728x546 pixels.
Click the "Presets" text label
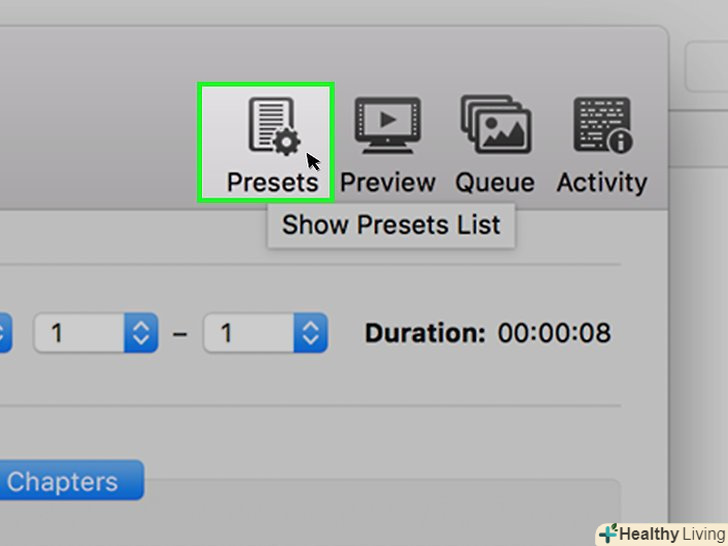pos(272,183)
